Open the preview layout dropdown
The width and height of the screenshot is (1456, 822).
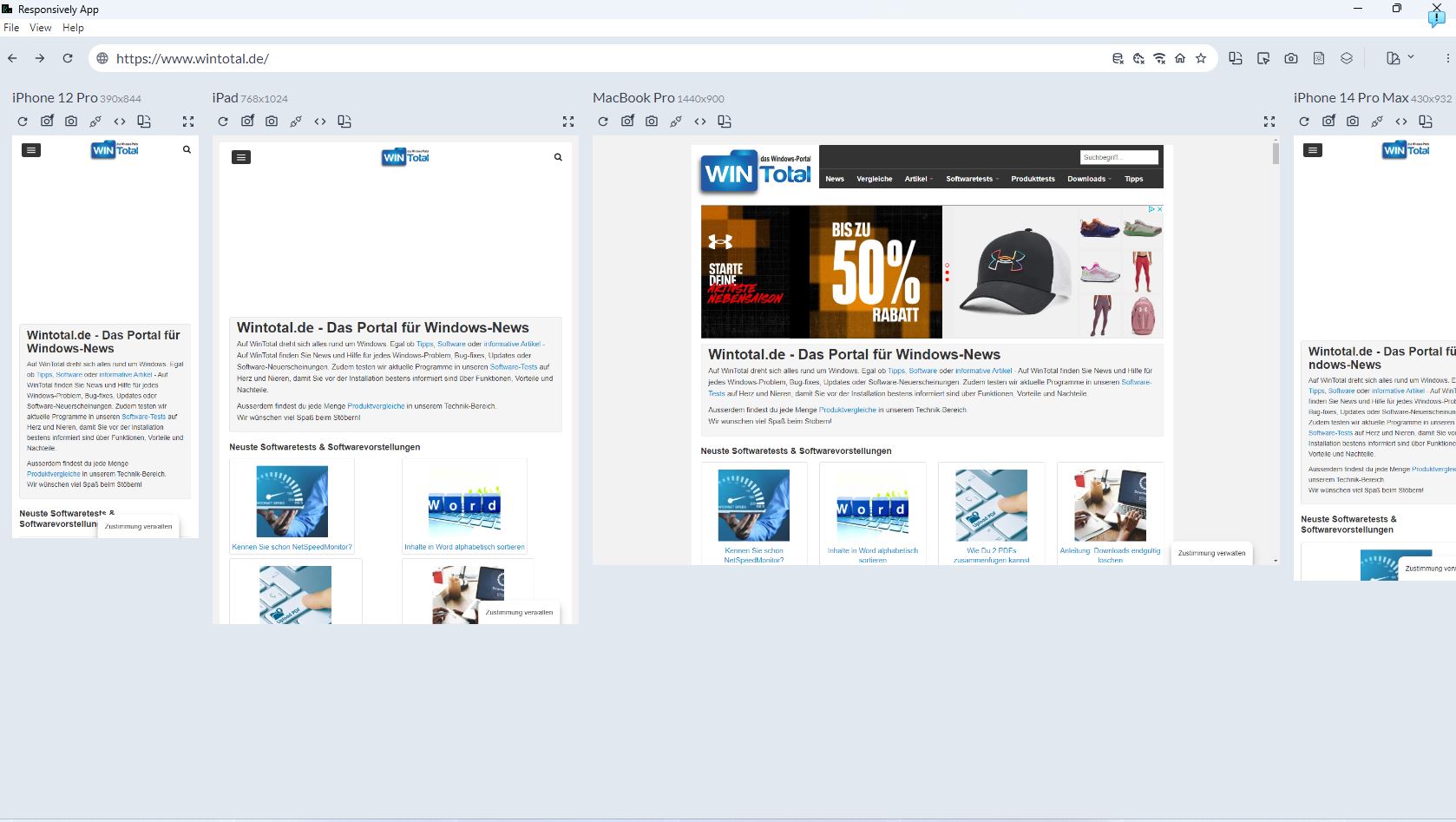pos(1400,58)
